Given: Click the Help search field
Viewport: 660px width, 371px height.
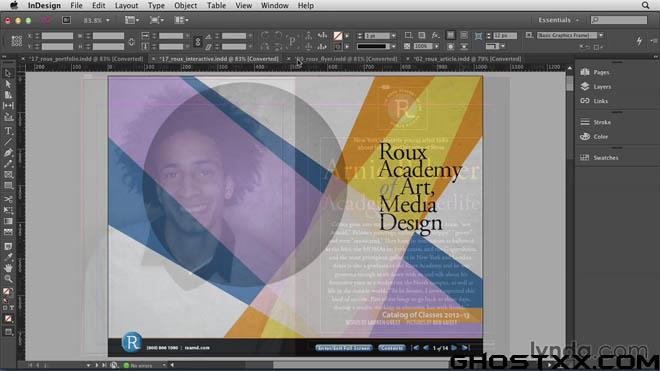Looking at the screenshot, I should point(619,20).
